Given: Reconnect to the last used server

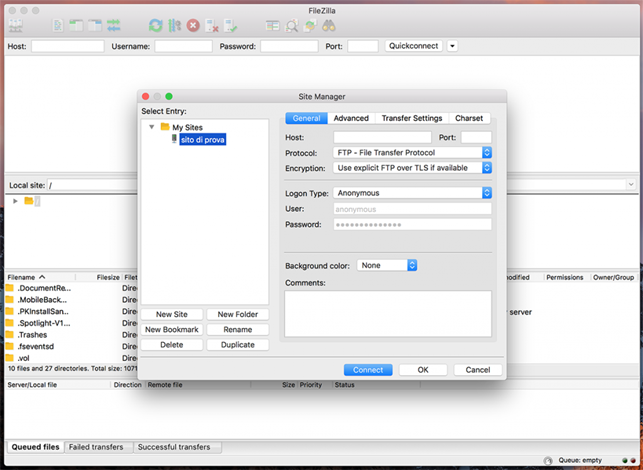Looking at the screenshot, I should [230, 26].
